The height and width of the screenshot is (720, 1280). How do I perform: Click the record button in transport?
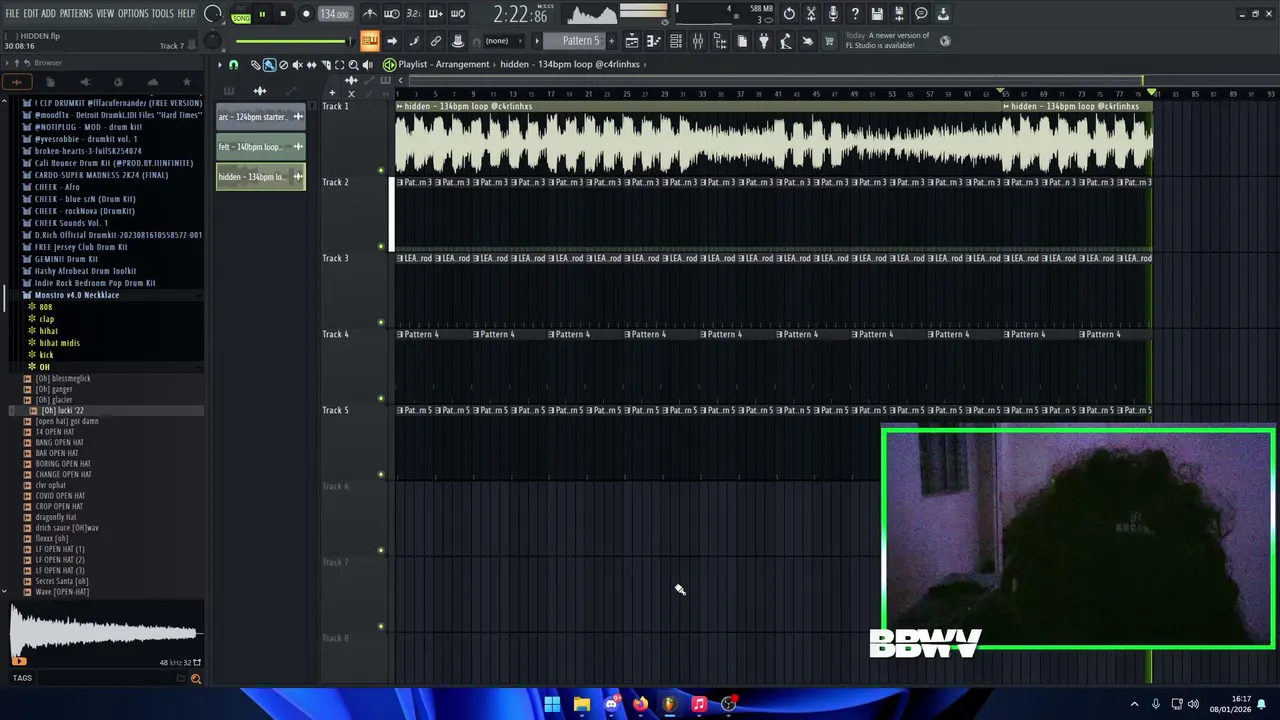[306, 14]
